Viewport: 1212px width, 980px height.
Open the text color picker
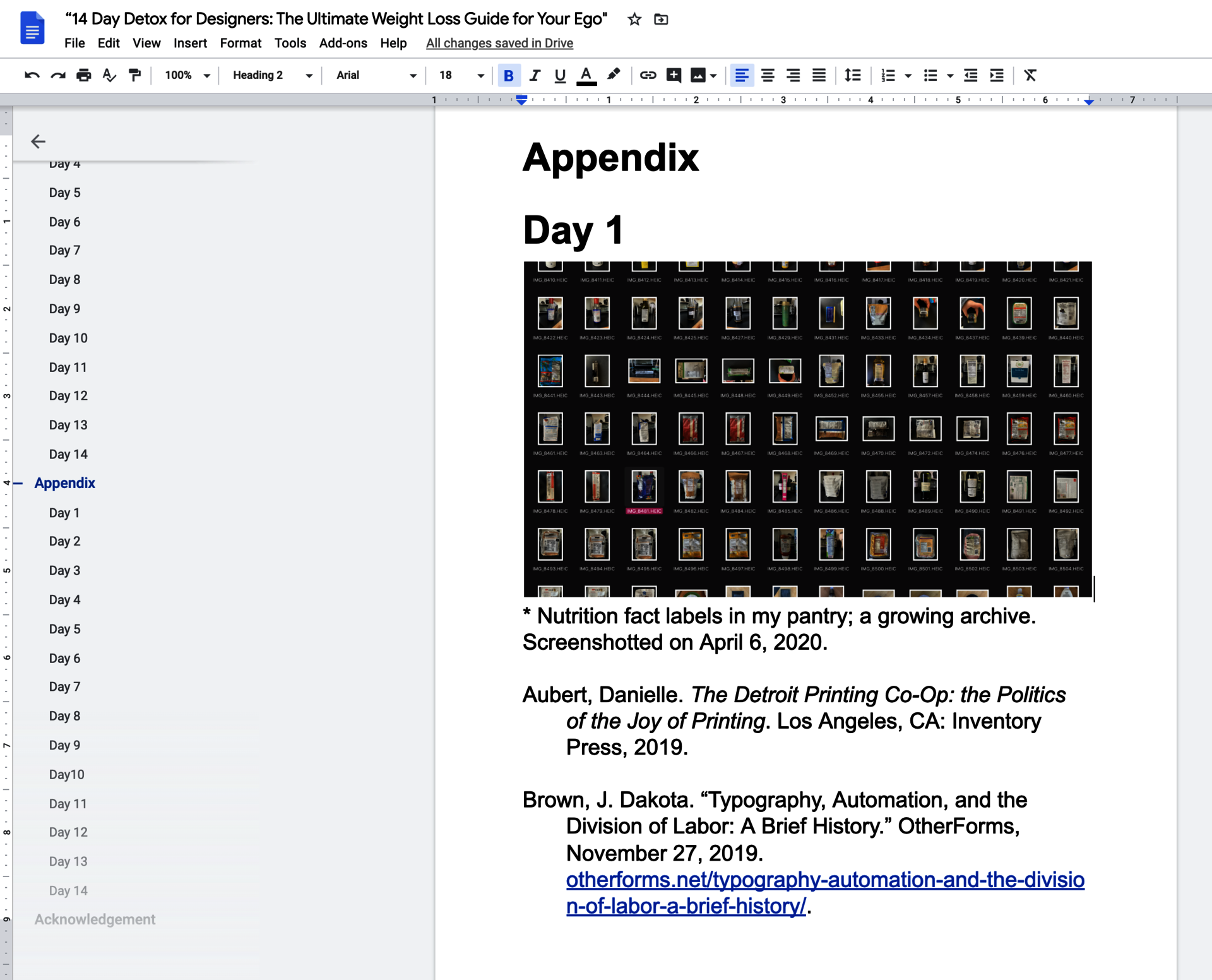click(x=586, y=76)
